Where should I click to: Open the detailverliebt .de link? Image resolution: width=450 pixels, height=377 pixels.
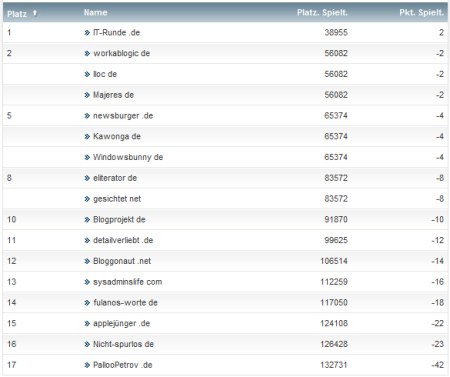pos(123,240)
